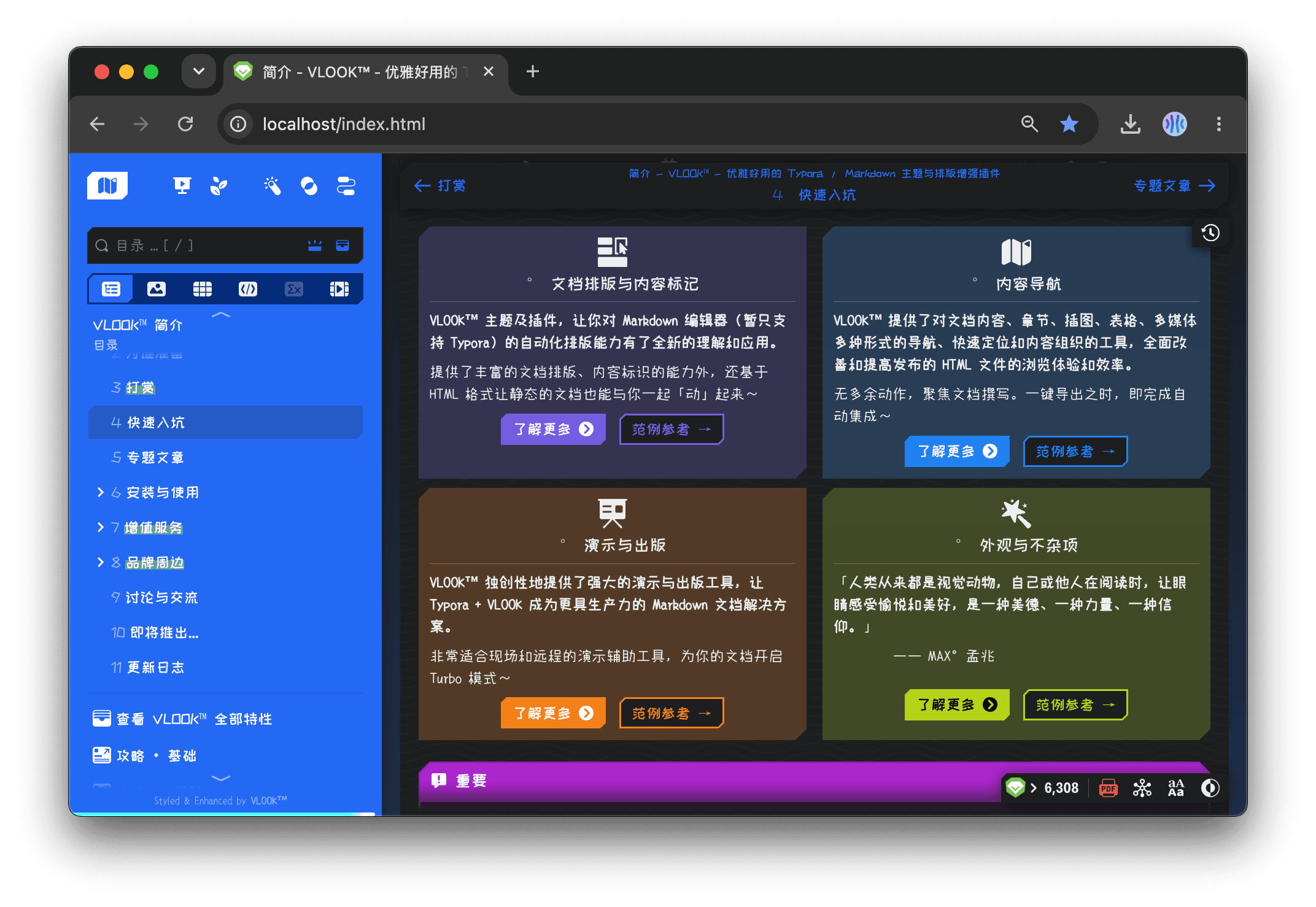
Task: Collapse the upward chevron above the outline
Action: [x=221, y=315]
